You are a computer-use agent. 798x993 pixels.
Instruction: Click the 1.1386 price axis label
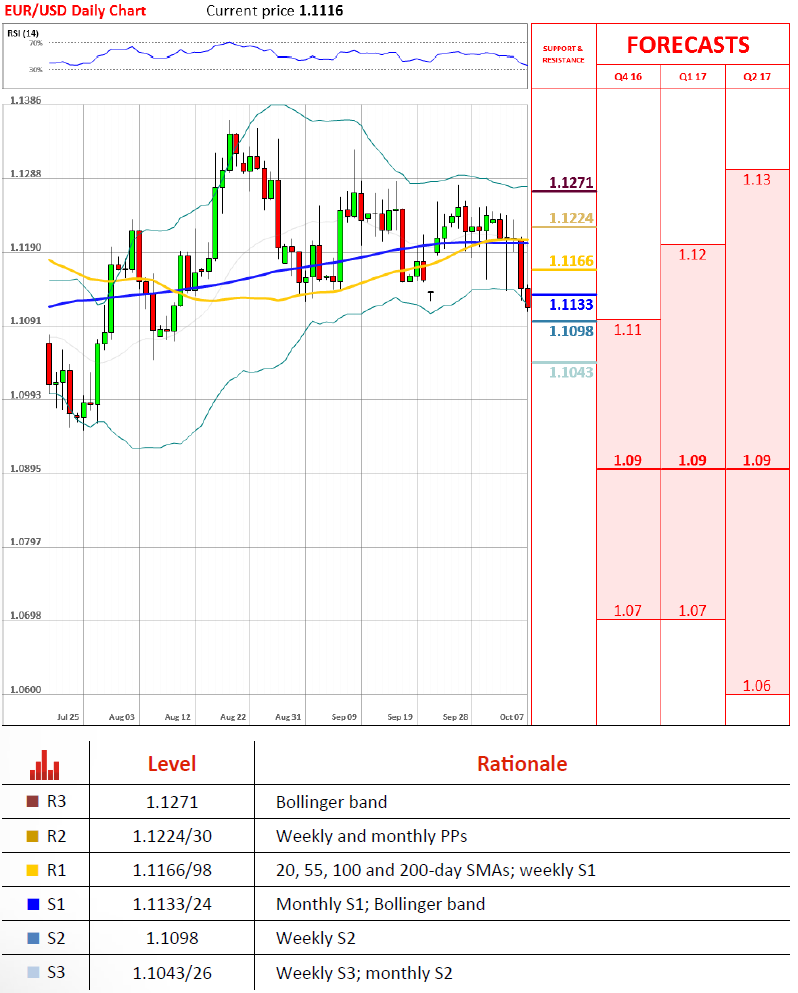(25, 100)
